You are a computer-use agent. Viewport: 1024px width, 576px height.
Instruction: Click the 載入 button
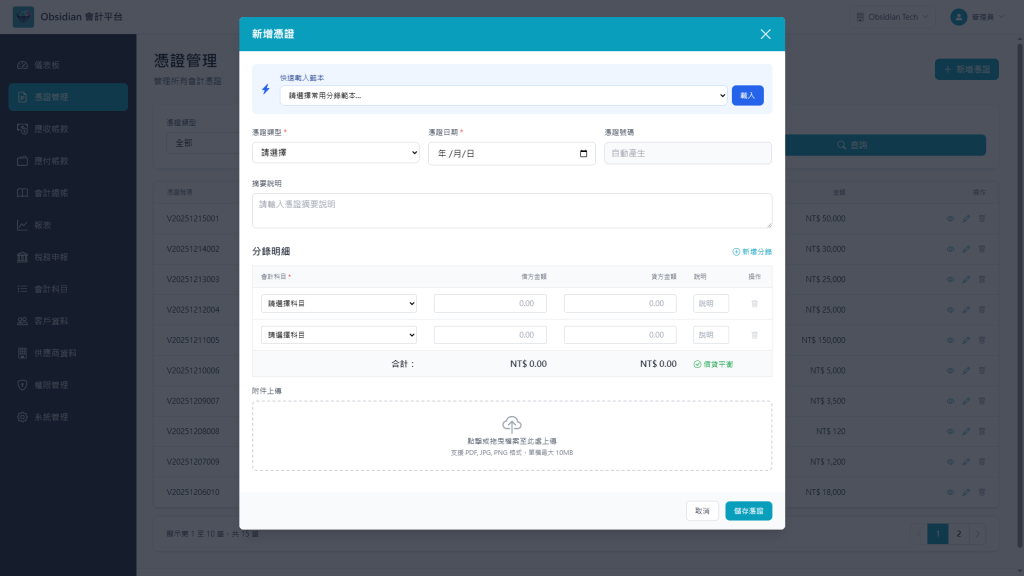(x=748, y=95)
